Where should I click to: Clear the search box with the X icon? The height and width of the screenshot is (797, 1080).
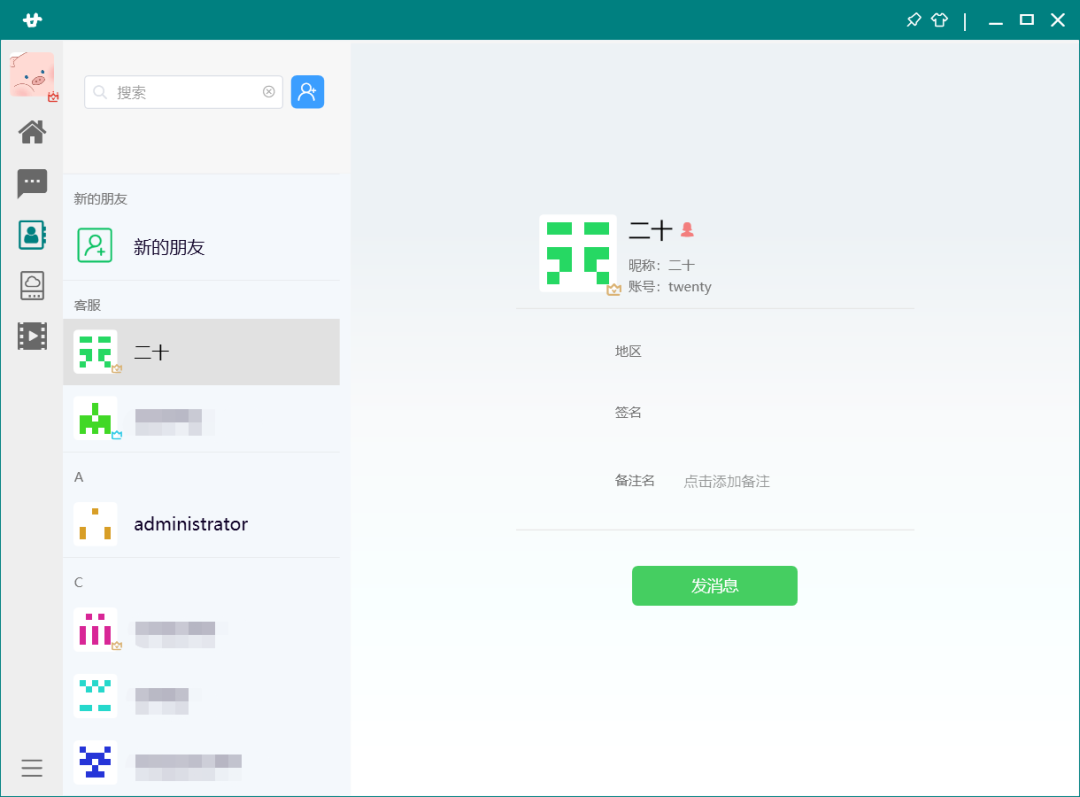269,92
